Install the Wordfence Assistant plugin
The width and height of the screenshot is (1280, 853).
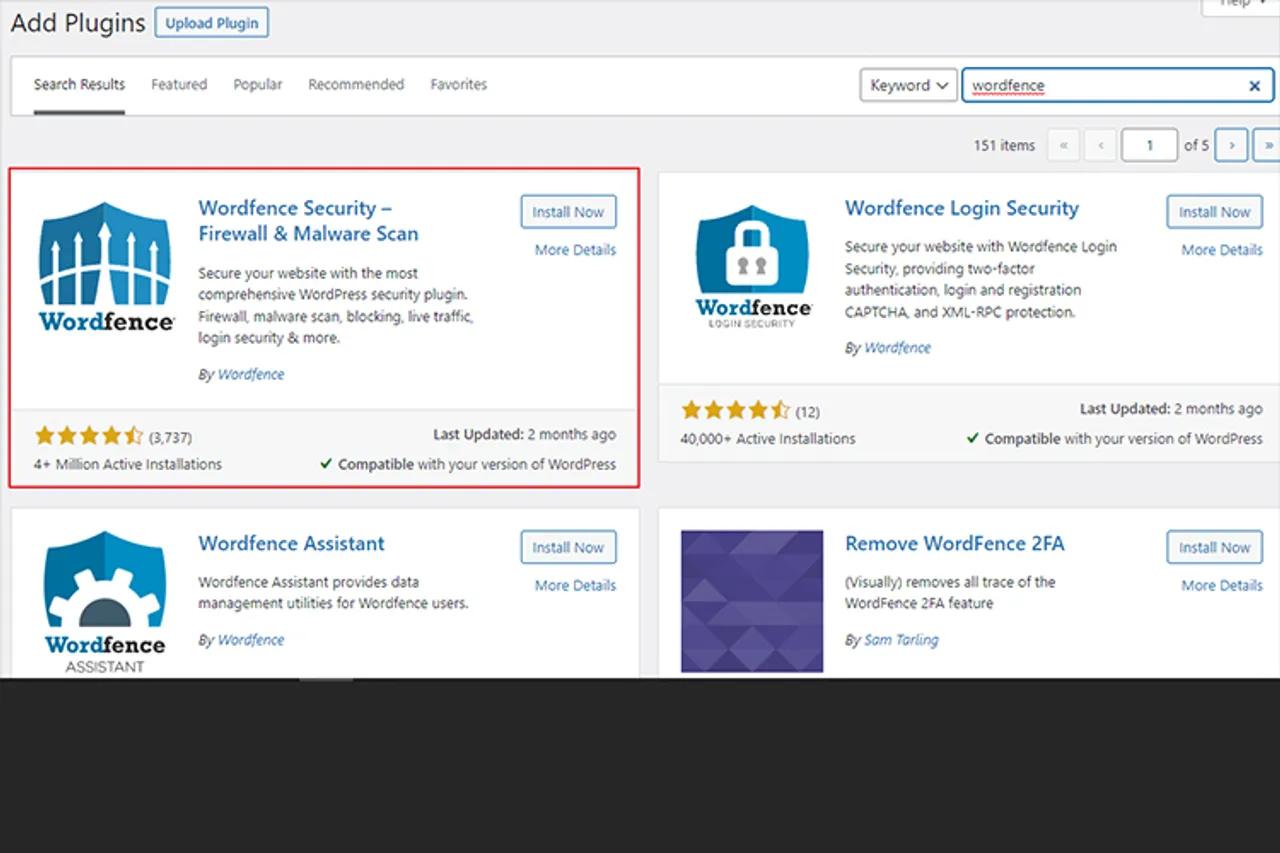568,547
